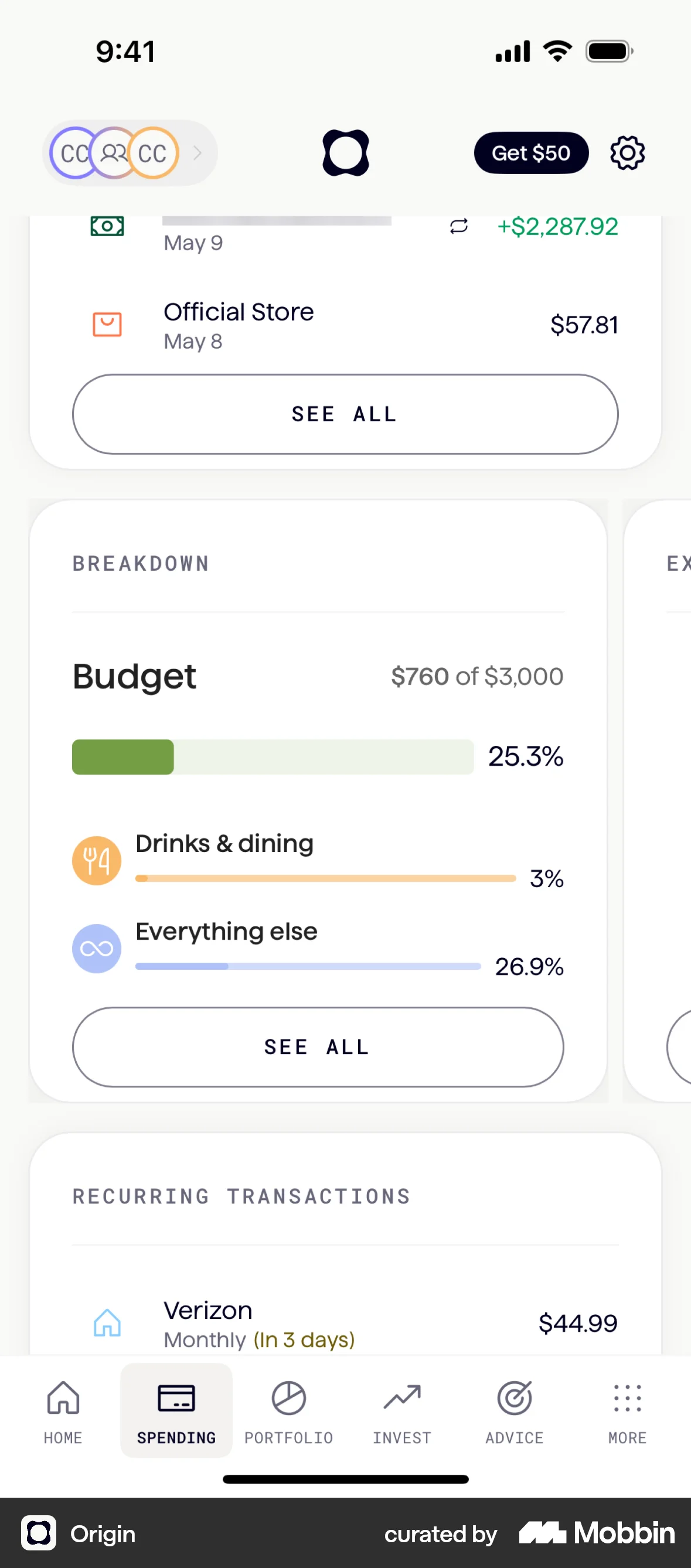The image size is (691, 1568).
Task: Go to the Home tab
Action: pos(63,1410)
